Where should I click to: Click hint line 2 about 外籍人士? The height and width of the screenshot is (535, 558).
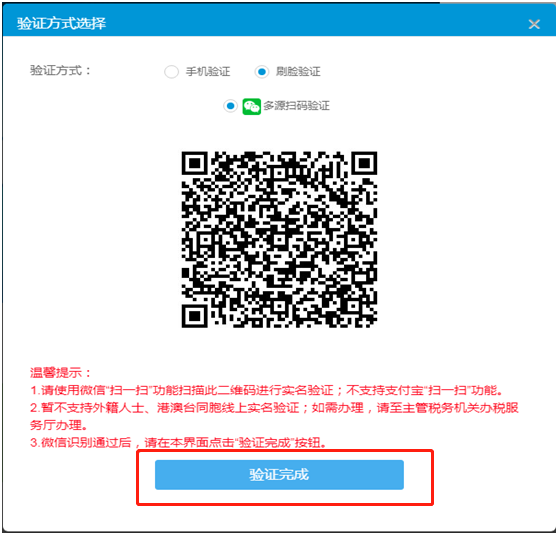(x=274, y=416)
